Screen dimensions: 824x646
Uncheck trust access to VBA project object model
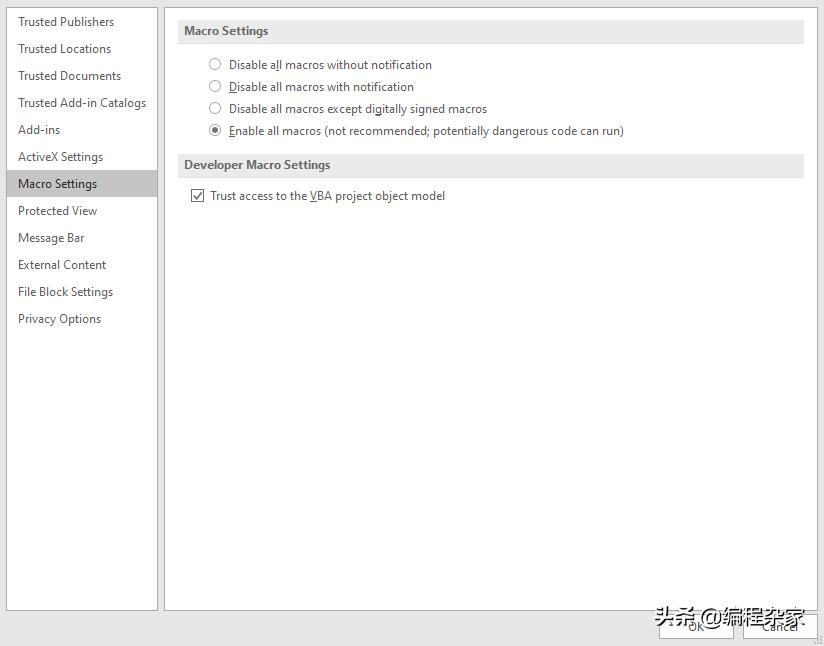pyautogui.click(x=198, y=195)
